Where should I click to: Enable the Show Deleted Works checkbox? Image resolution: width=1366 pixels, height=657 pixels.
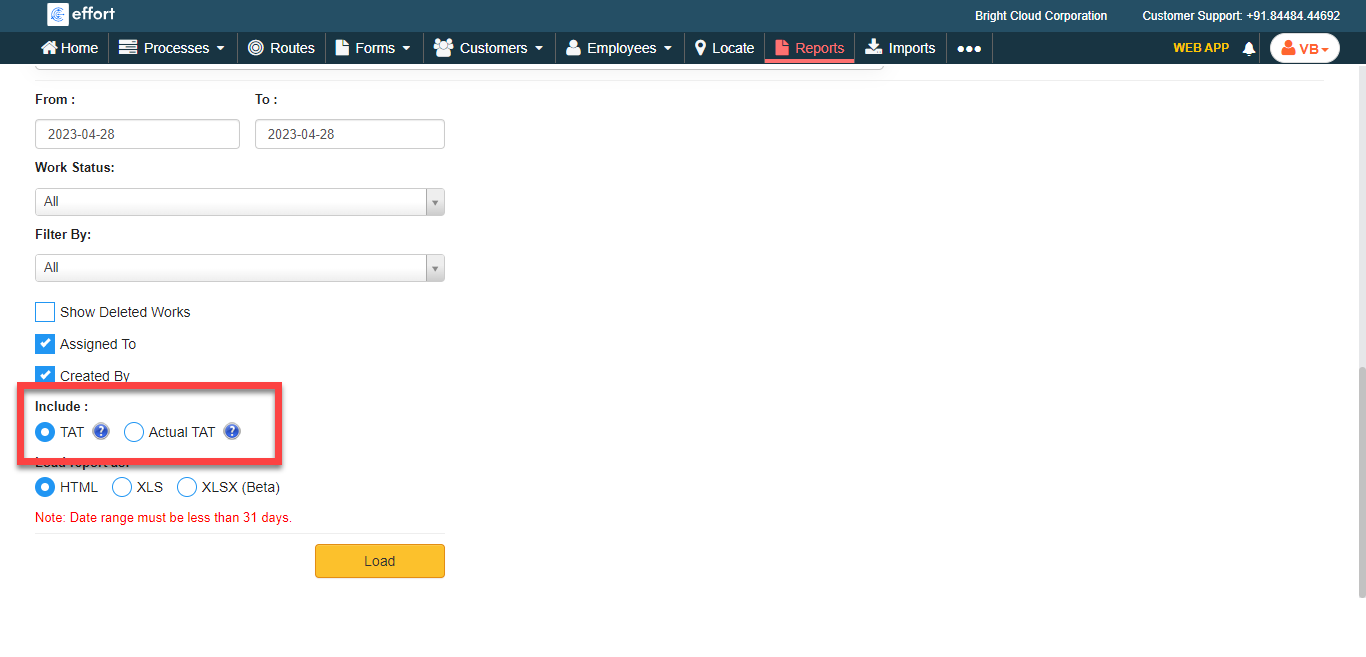click(x=45, y=312)
